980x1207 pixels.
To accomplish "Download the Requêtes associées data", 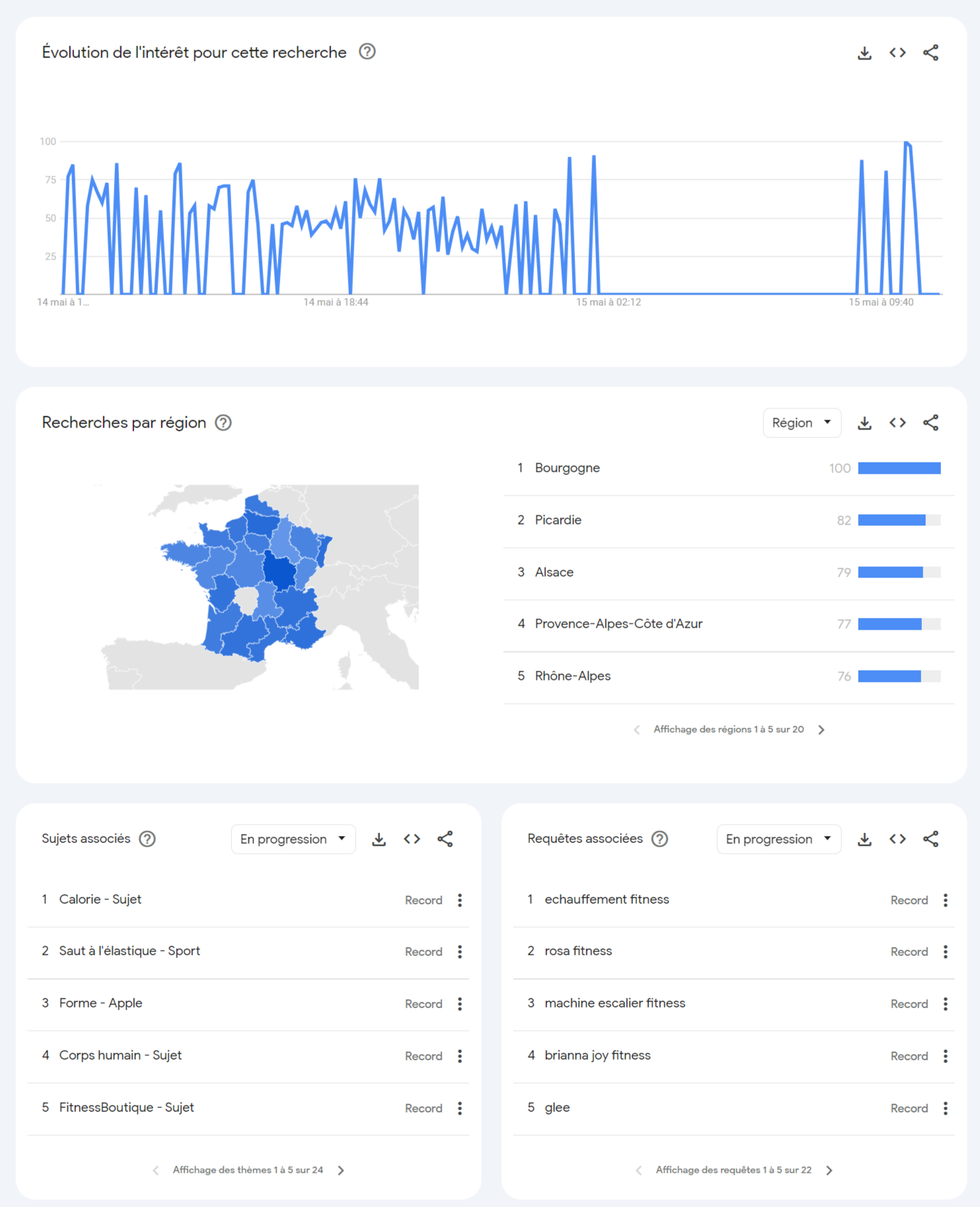I will [x=864, y=839].
